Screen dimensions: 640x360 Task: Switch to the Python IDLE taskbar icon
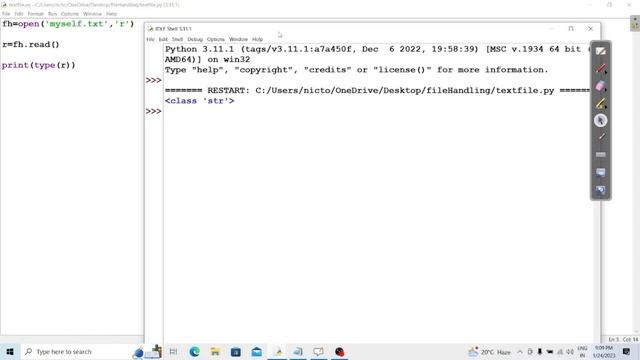click(x=278, y=351)
